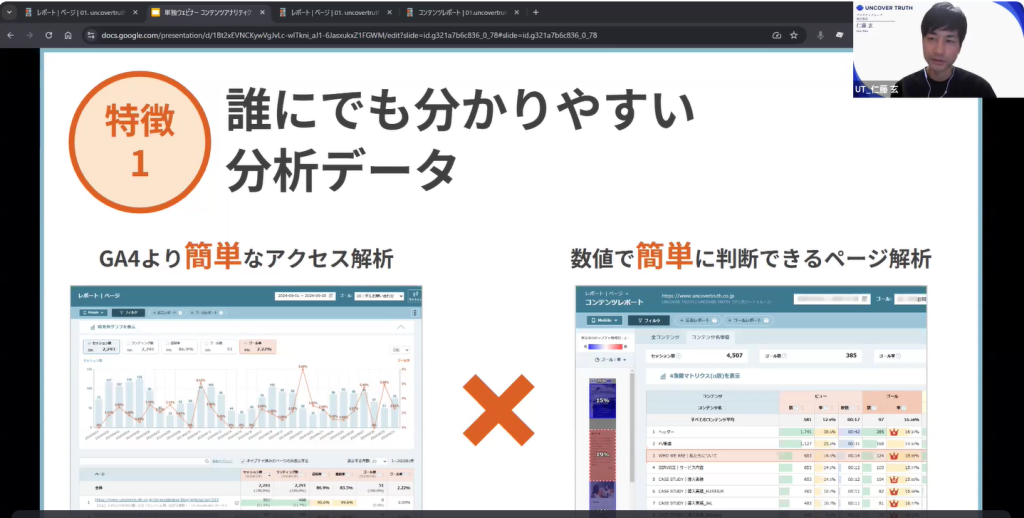Open the 日別 granularity dropdown above chart
Image resolution: width=1024 pixels, height=518 pixels.
pyautogui.click(x=400, y=350)
